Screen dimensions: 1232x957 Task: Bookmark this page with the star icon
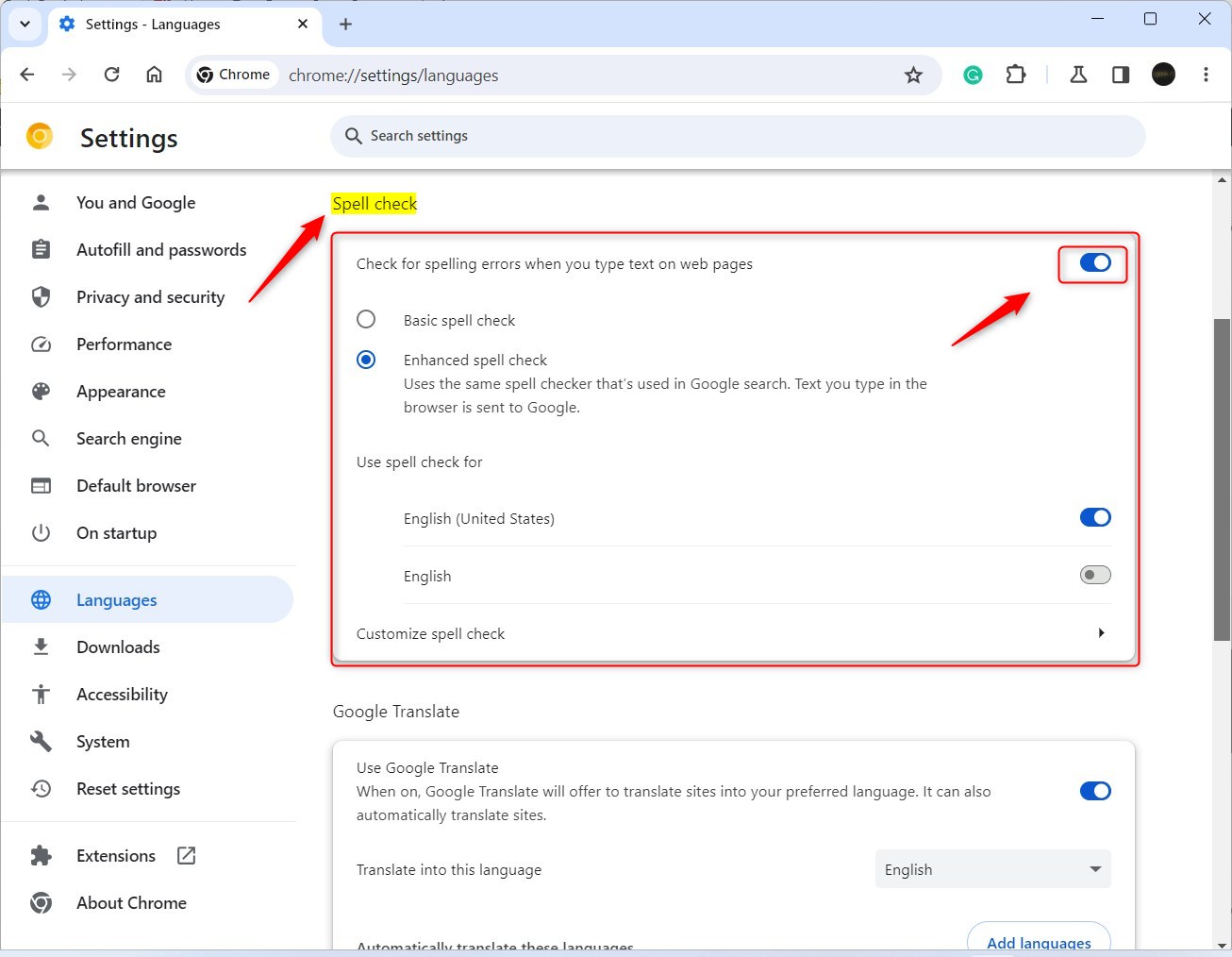coord(913,75)
